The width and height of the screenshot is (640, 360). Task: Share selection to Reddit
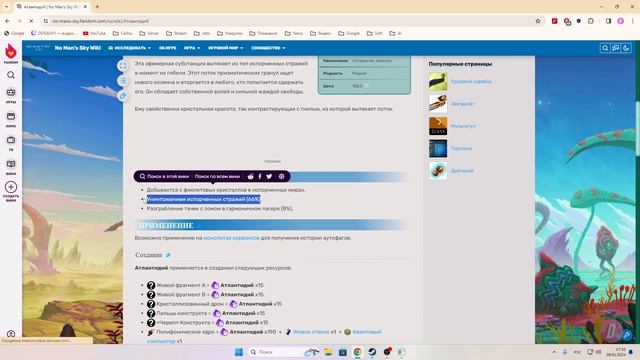click(250, 176)
